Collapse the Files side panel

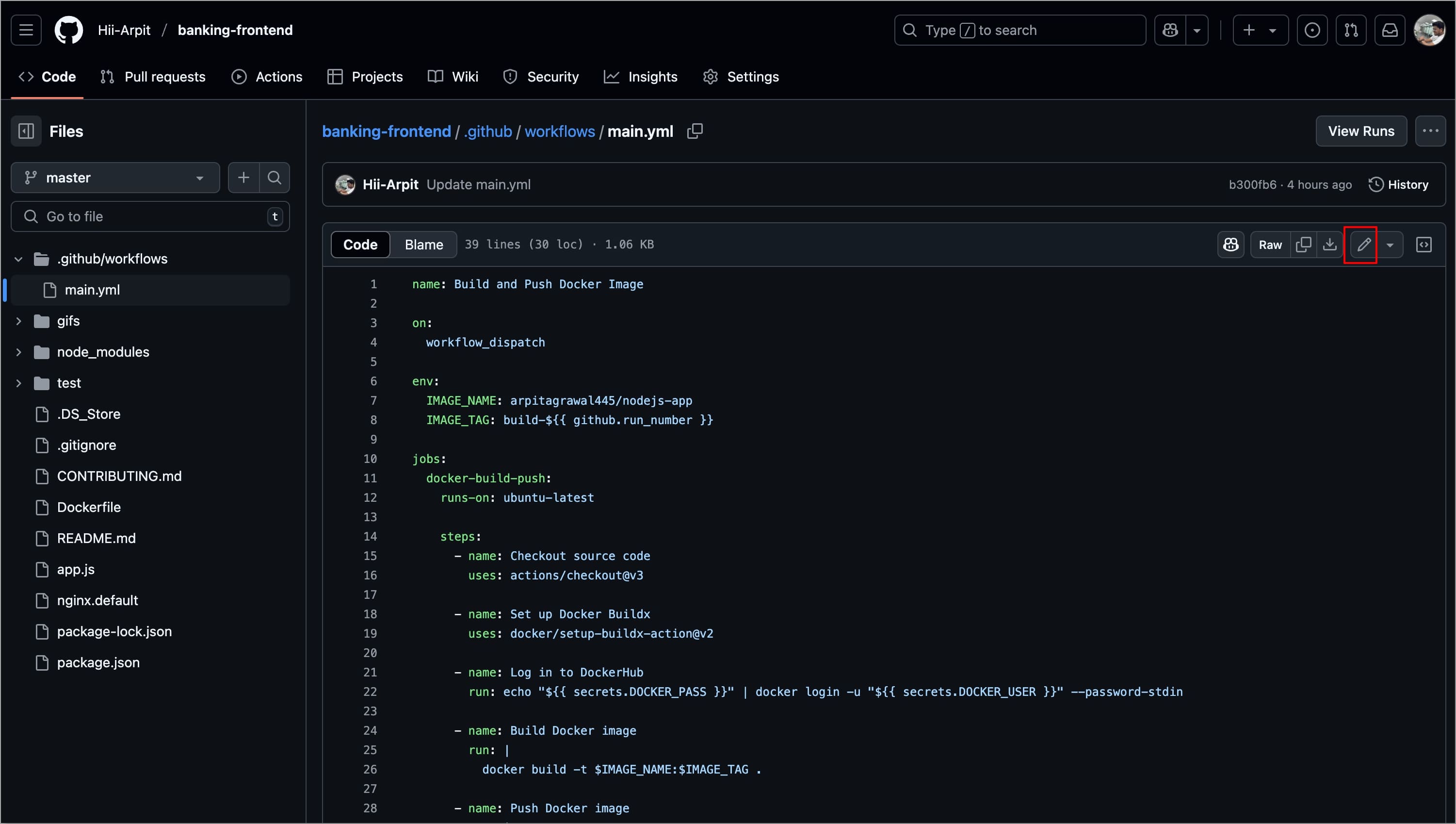(x=26, y=132)
